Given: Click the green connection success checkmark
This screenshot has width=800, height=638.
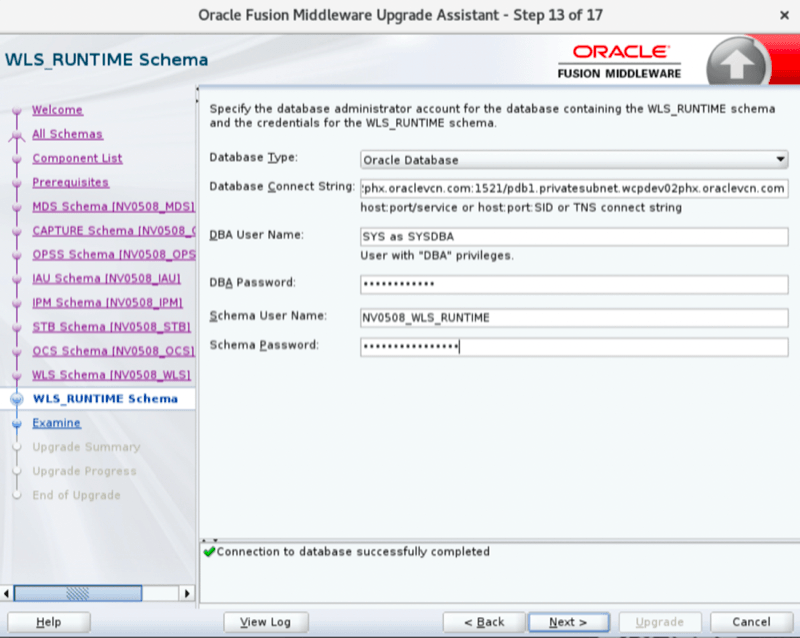Looking at the screenshot, I should pos(209,552).
